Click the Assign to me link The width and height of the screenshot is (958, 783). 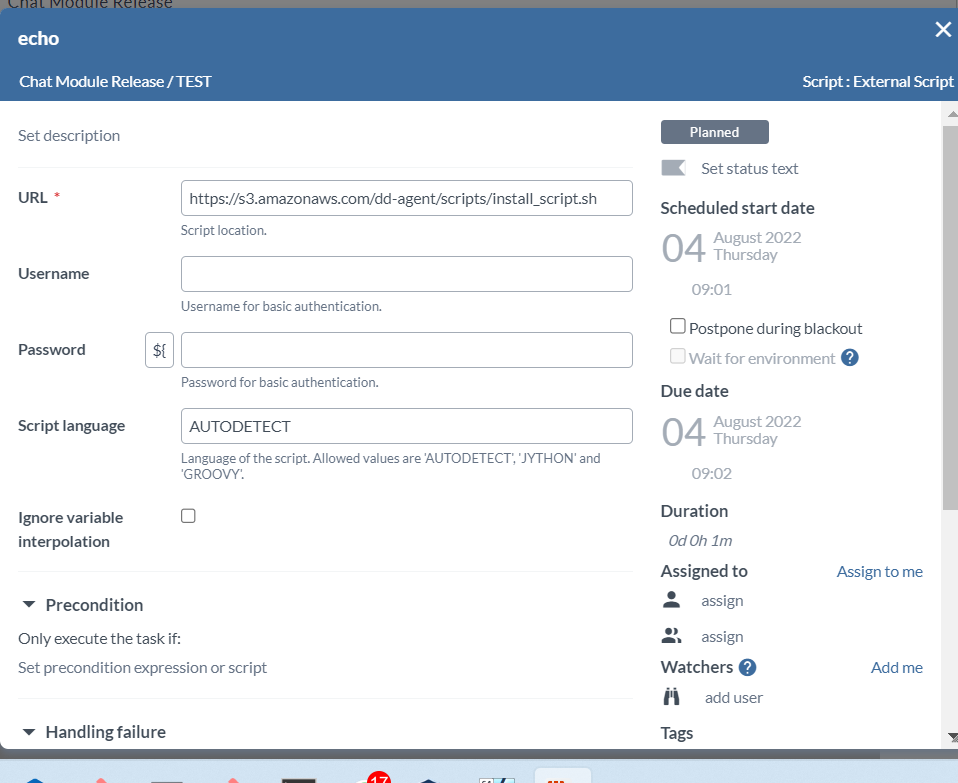pyautogui.click(x=879, y=571)
